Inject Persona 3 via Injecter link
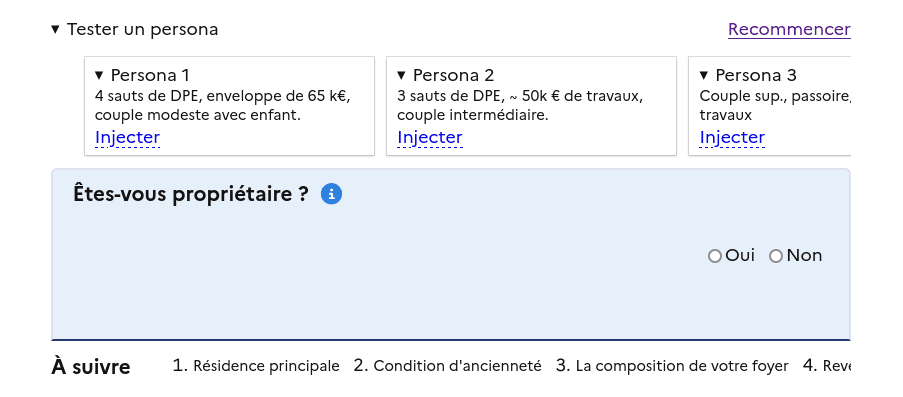The width and height of the screenshot is (903, 397). [x=732, y=137]
